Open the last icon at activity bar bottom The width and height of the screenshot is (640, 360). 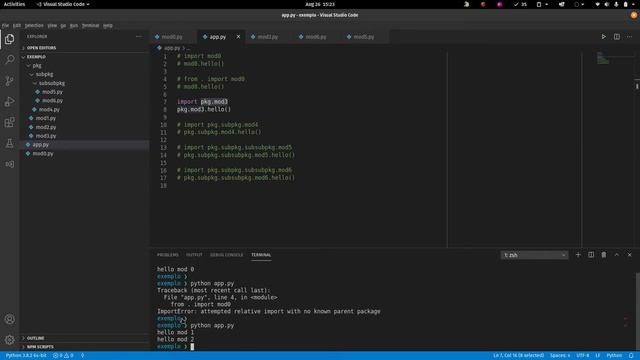(9, 339)
